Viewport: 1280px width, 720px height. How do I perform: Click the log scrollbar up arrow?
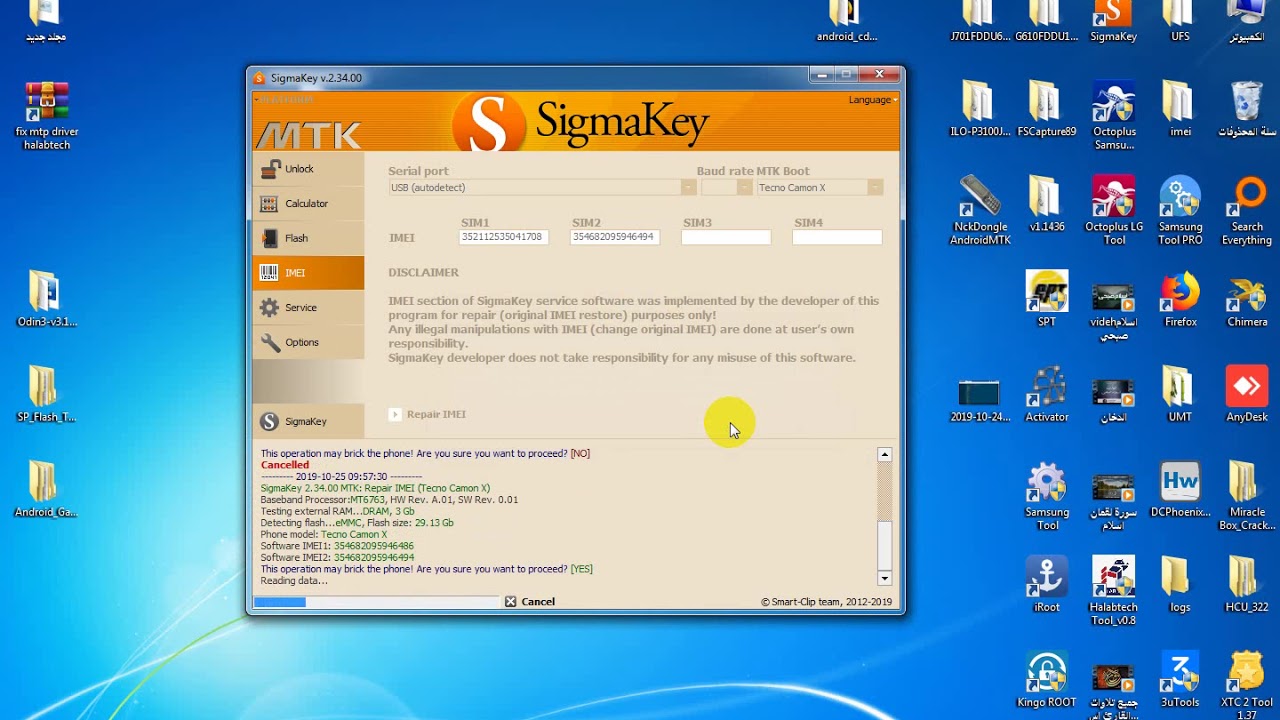[x=884, y=455]
